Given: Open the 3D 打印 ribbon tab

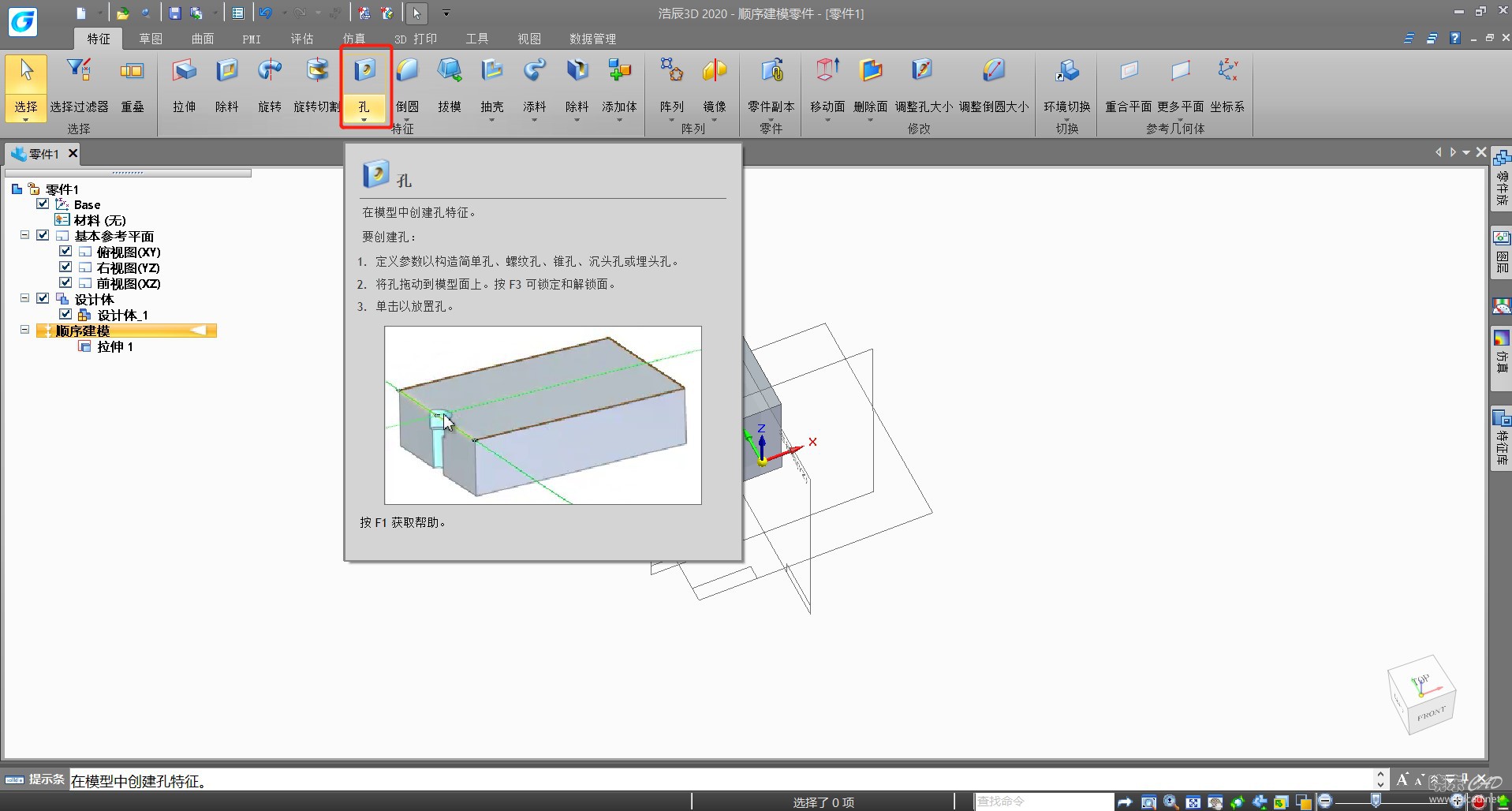Looking at the screenshot, I should [416, 39].
